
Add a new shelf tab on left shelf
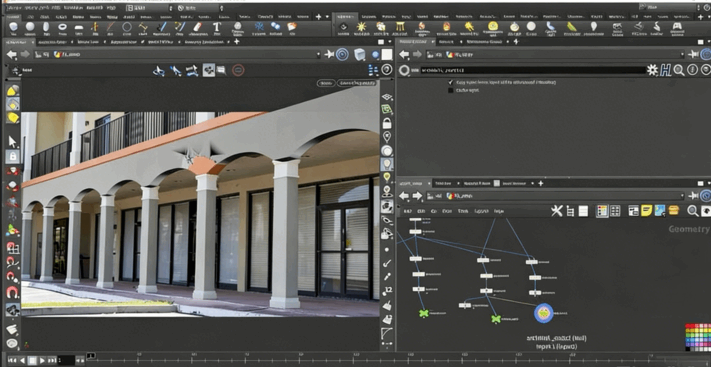click(x=318, y=17)
